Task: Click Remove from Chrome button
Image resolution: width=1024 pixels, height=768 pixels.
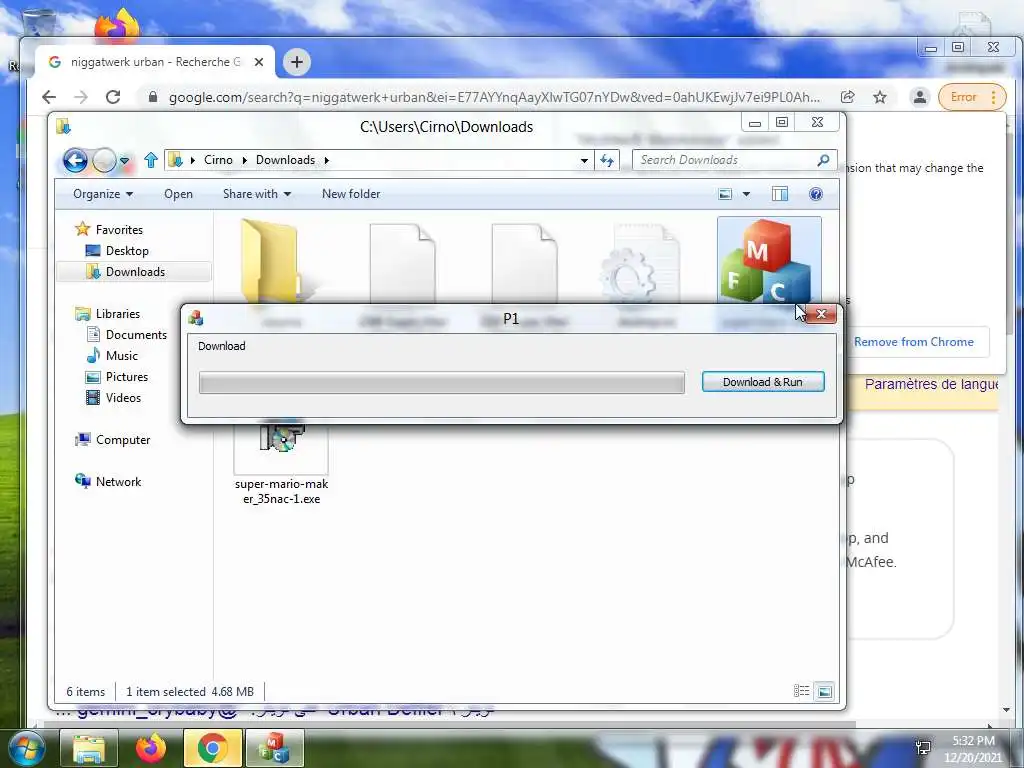Action: pos(914,342)
